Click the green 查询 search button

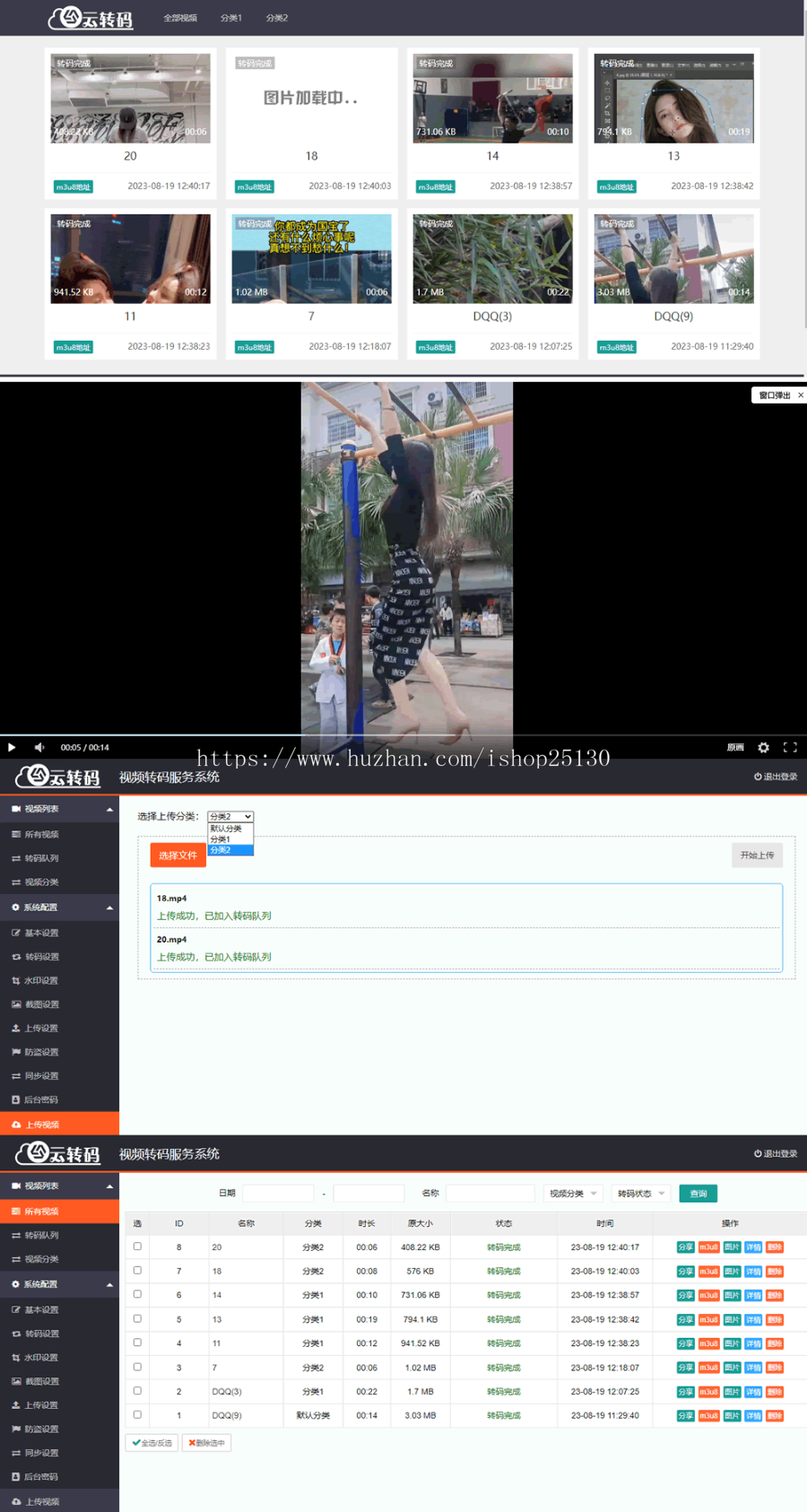click(x=699, y=1194)
